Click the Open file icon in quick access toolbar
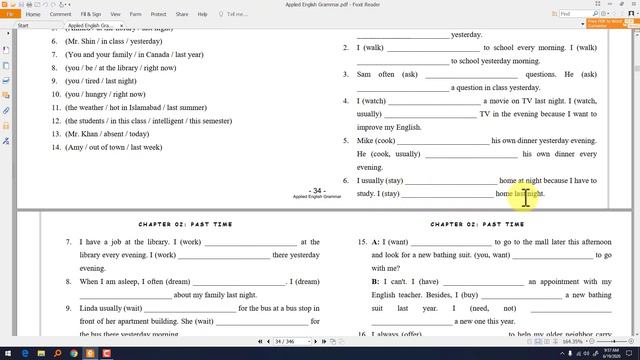The width and height of the screenshot is (640, 360). [13, 4]
